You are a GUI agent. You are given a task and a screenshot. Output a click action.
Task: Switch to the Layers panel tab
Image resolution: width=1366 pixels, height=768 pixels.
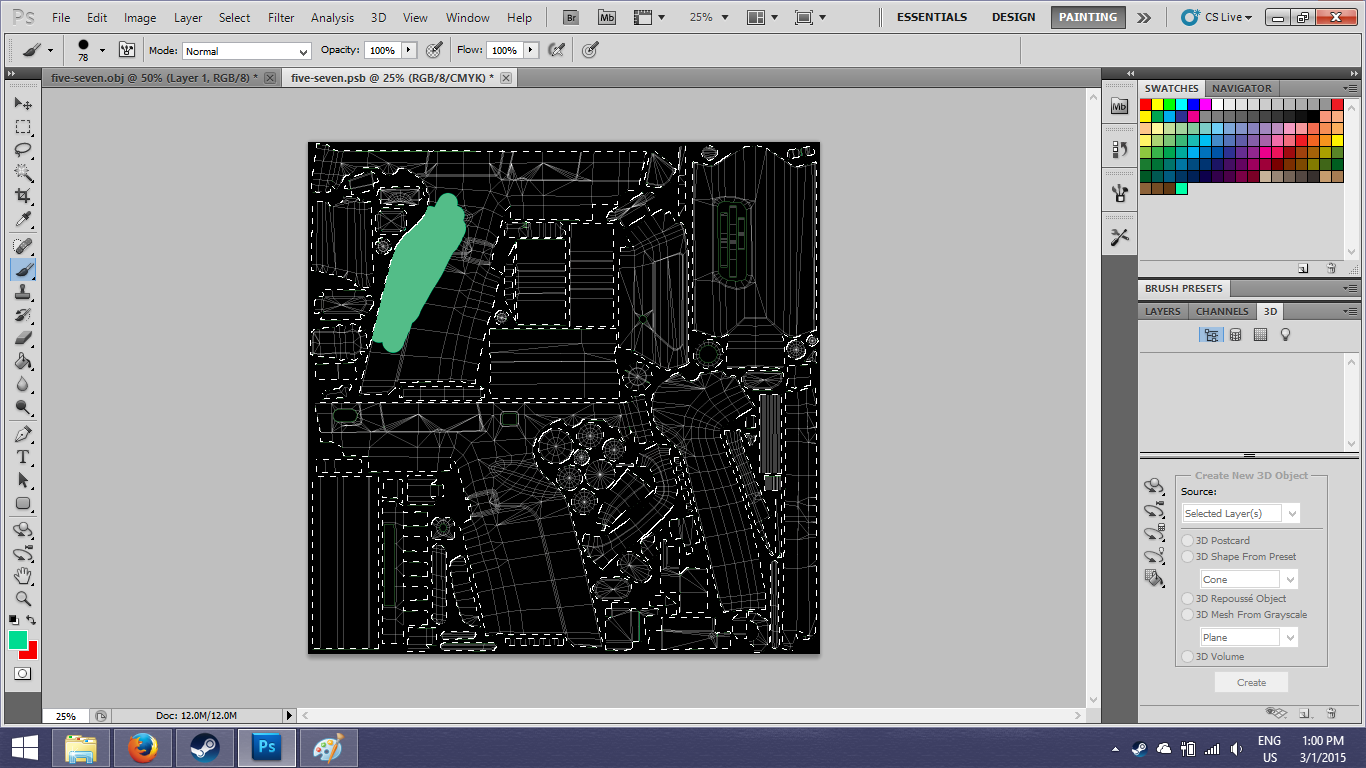[x=1162, y=311]
